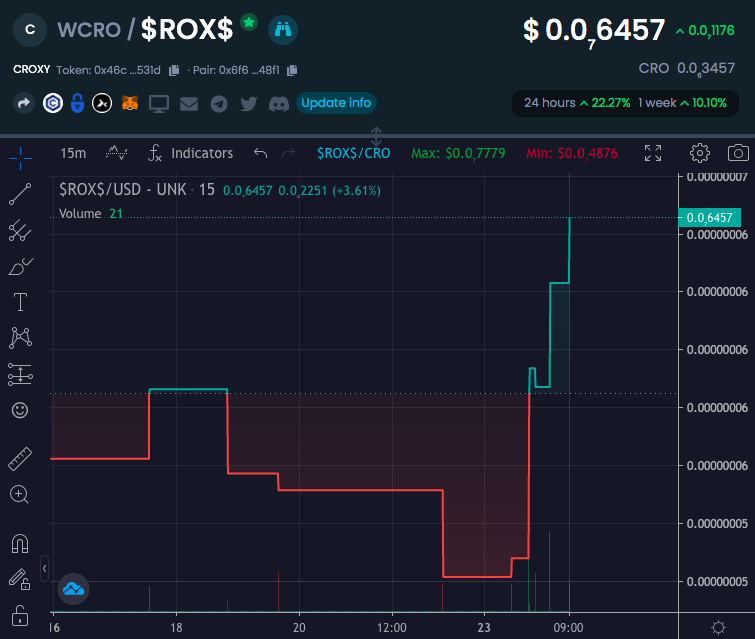Click the $ROX$/USD - UNK chart legend
Image resolution: width=755 pixels, height=639 pixels.
pos(137,190)
